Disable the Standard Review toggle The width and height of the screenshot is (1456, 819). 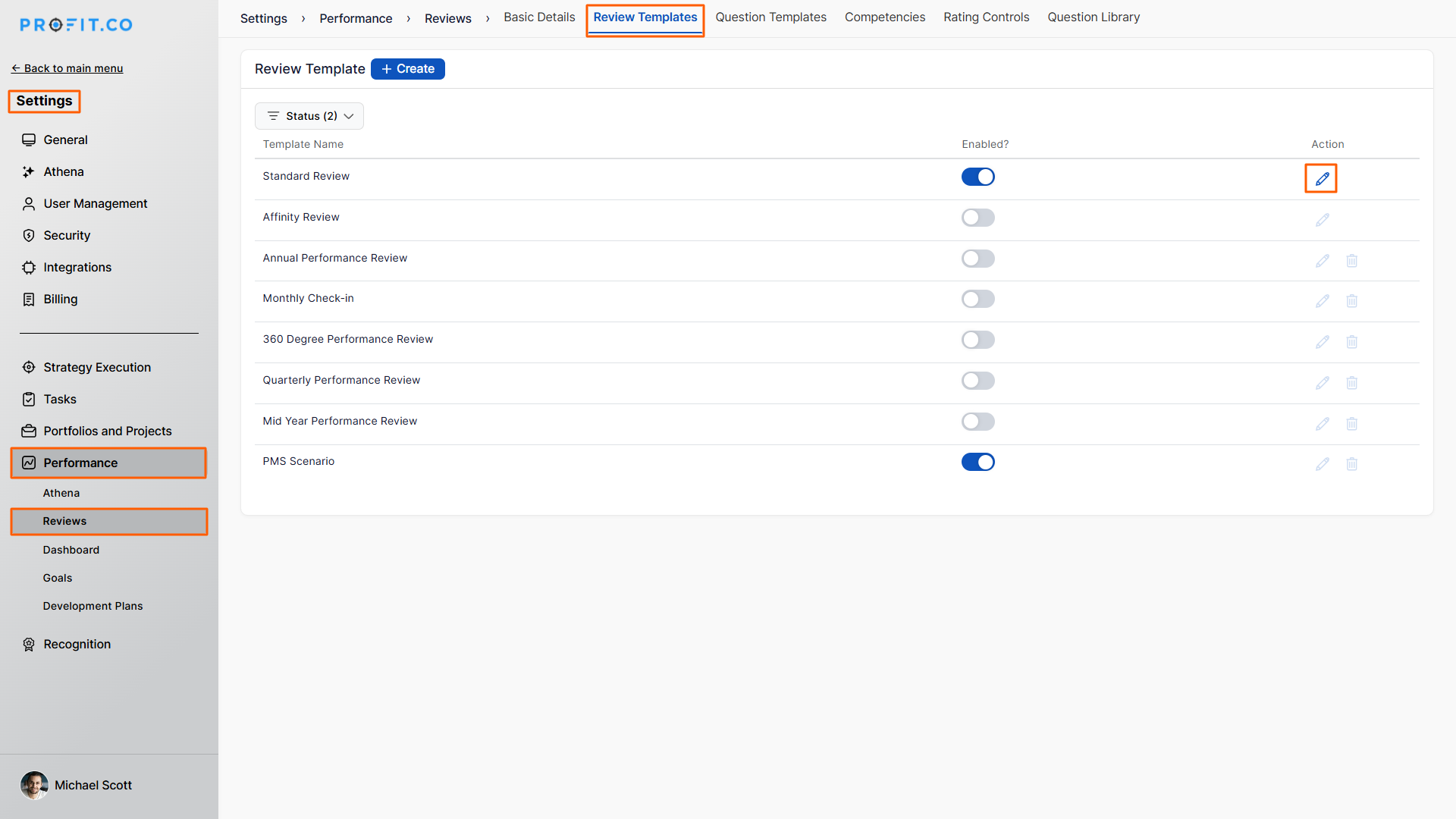click(x=977, y=177)
